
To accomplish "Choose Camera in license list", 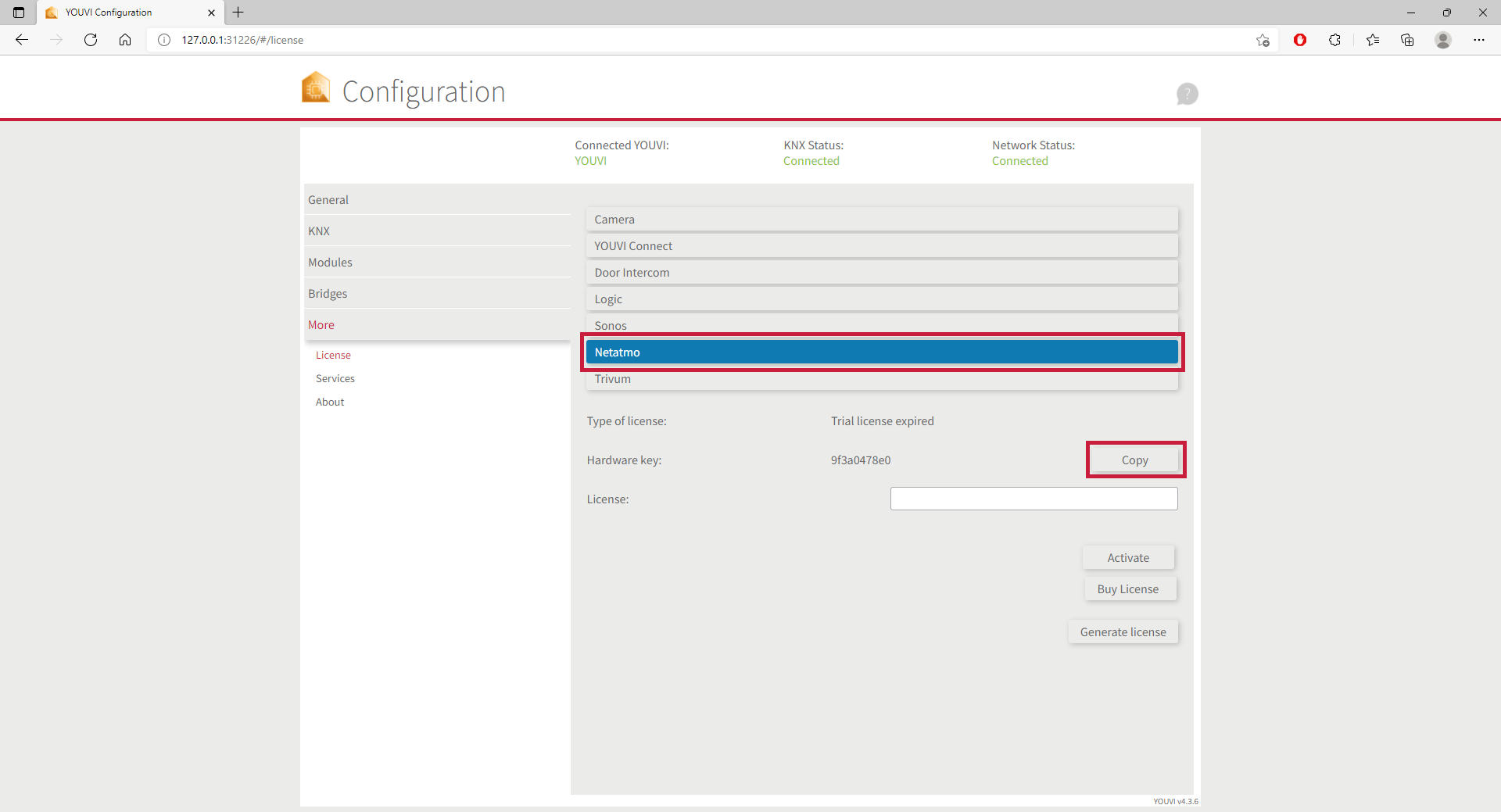I will coord(882,220).
